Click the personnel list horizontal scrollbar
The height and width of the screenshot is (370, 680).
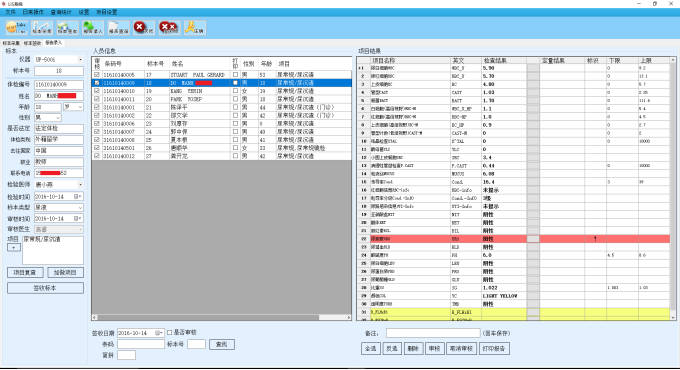(x=222, y=318)
